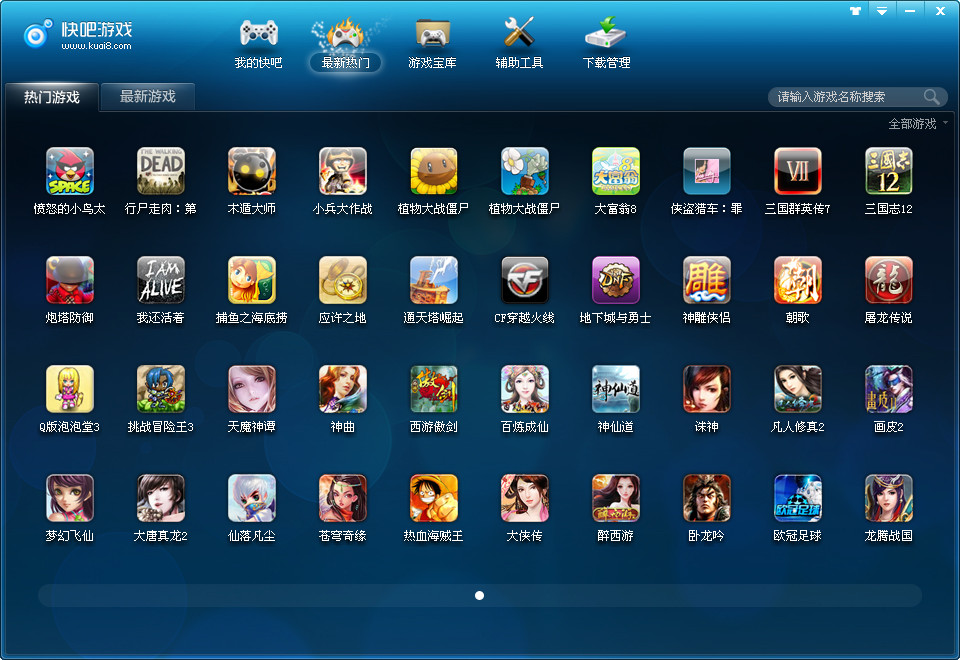Open the Angry Birds Space game icon
The image size is (960, 660).
tap(70, 171)
